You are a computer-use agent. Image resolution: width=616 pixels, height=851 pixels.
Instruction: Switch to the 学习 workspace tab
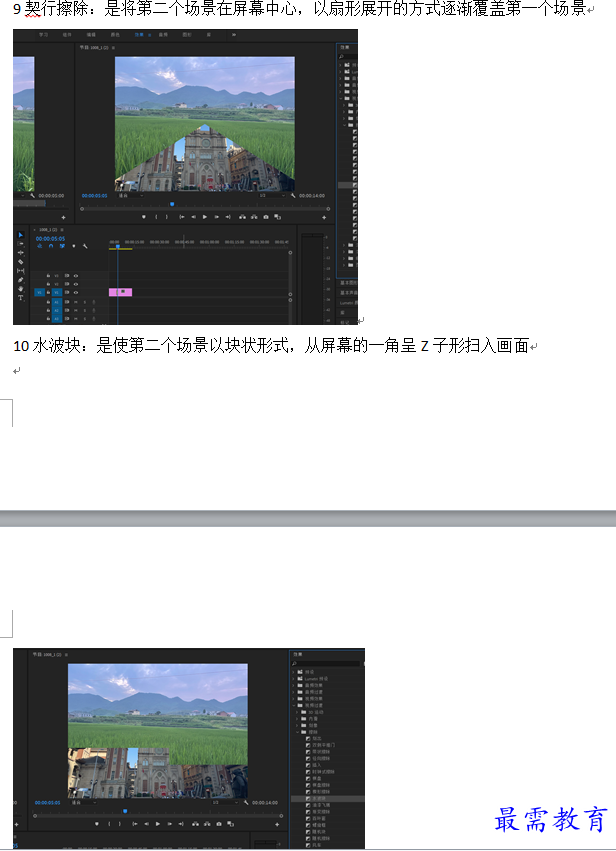43,35
